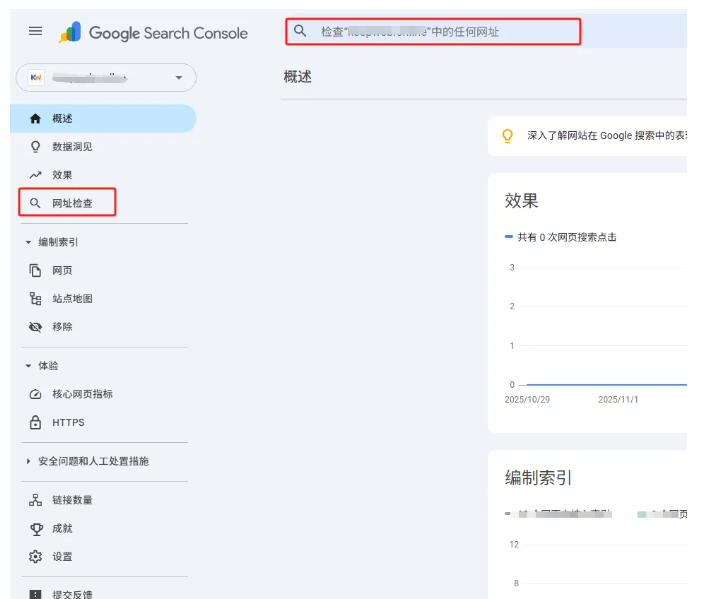Open 链接数量 links report
Screen dimensions: 713x599
[72, 499]
